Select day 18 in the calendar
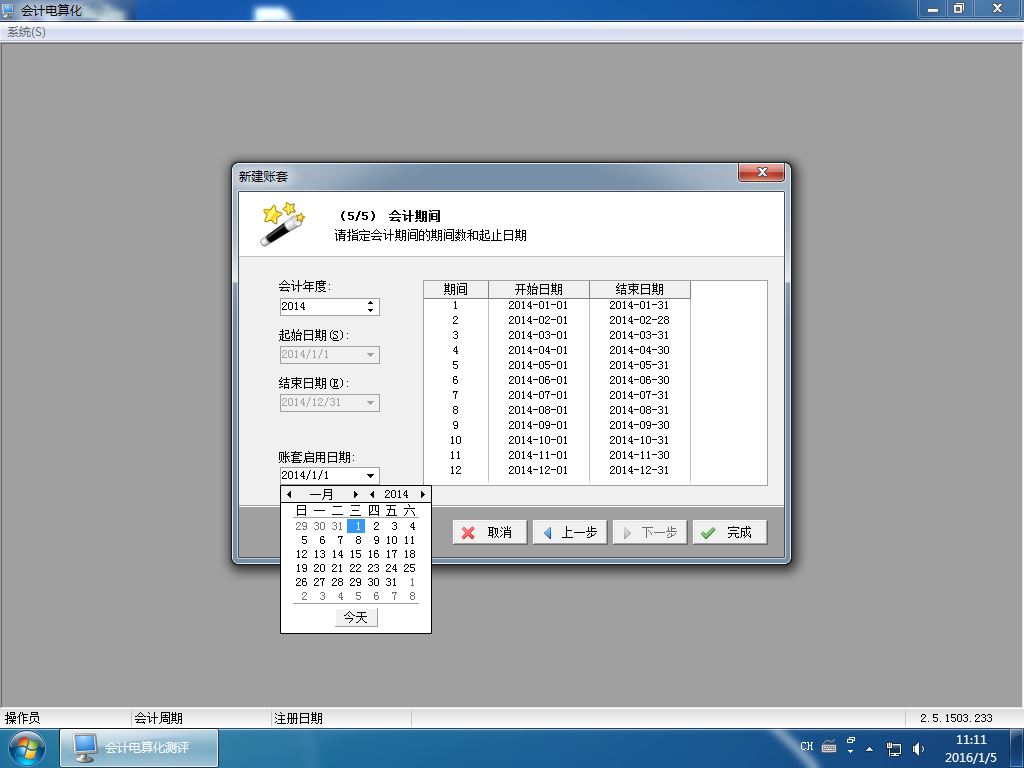The width and height of the screenshot is (1024, 768). point(409,554)
